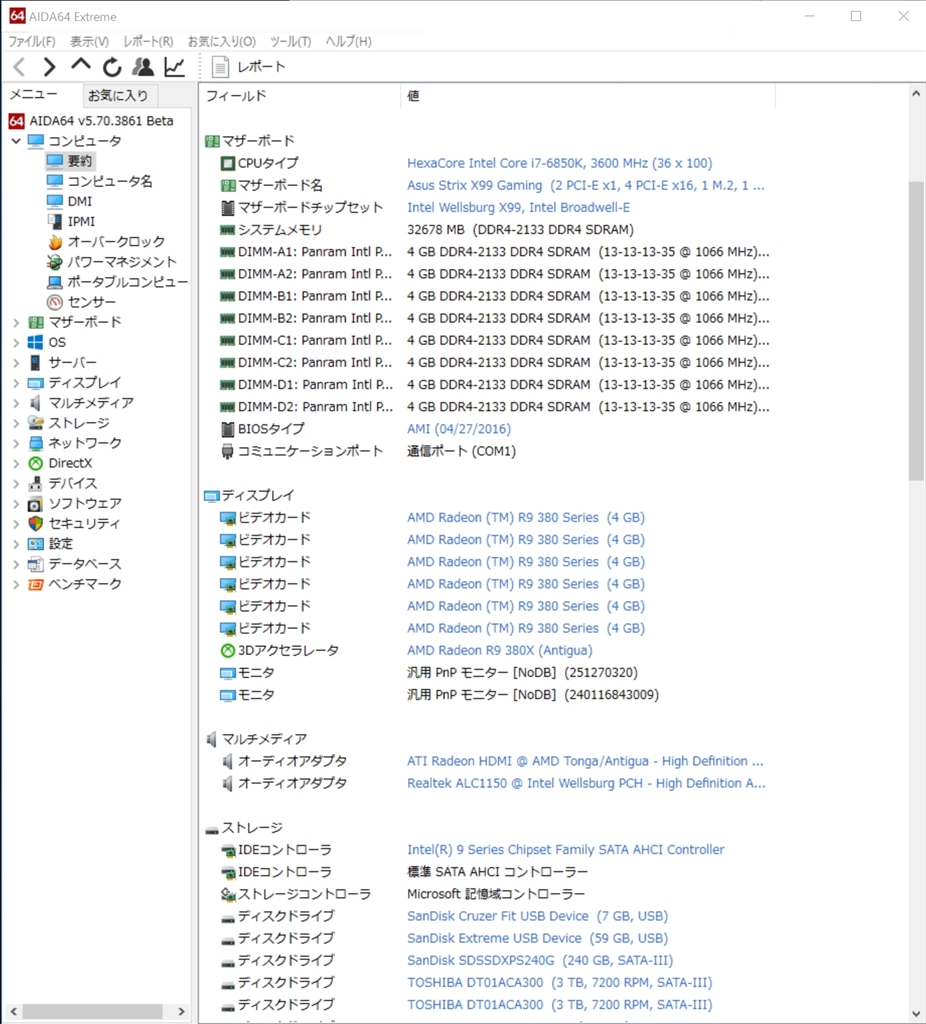
Task: Expand the DirectX tree node arrow
Action: [x=16, y=463]
